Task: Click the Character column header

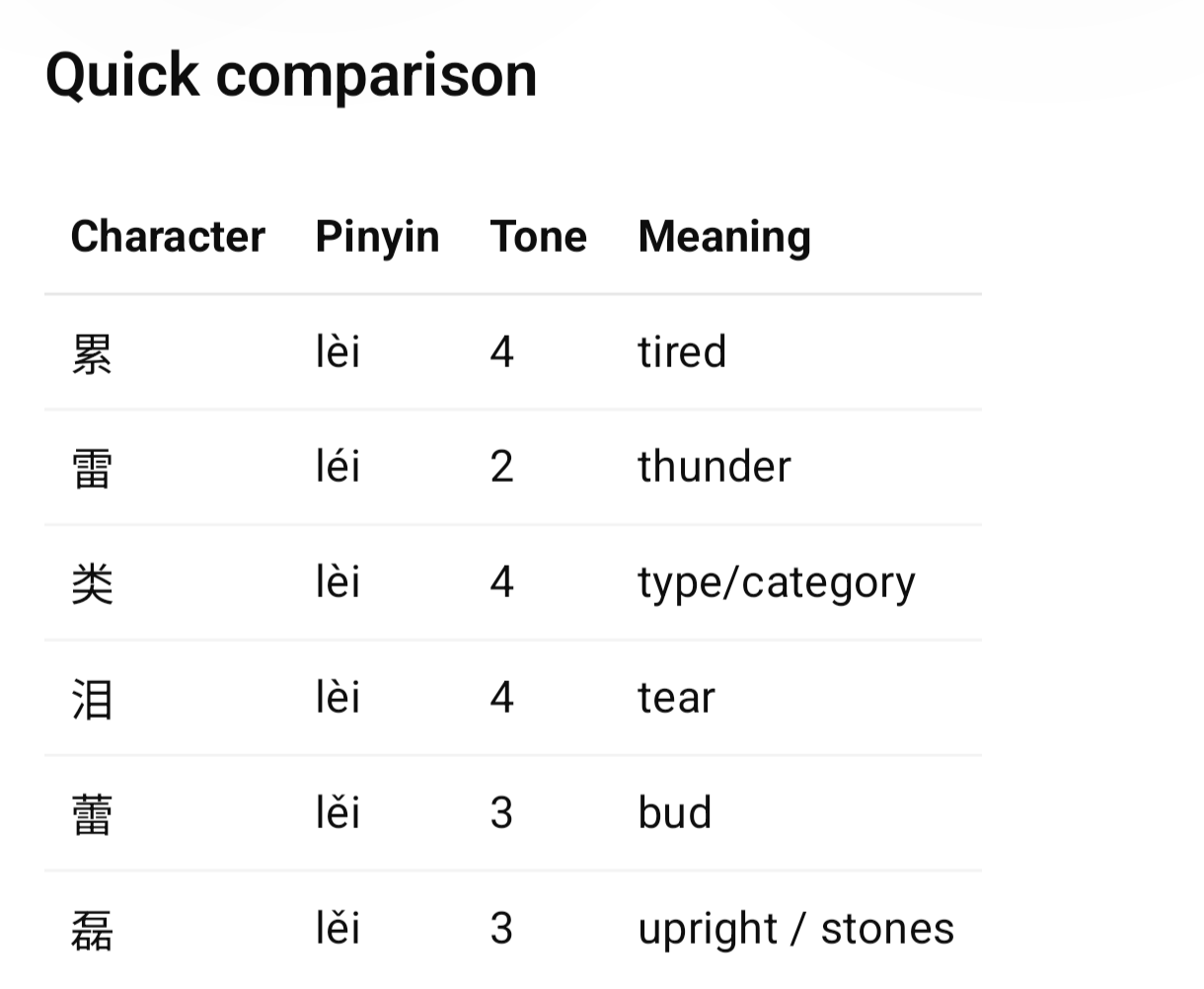Action: coord(168,237)
